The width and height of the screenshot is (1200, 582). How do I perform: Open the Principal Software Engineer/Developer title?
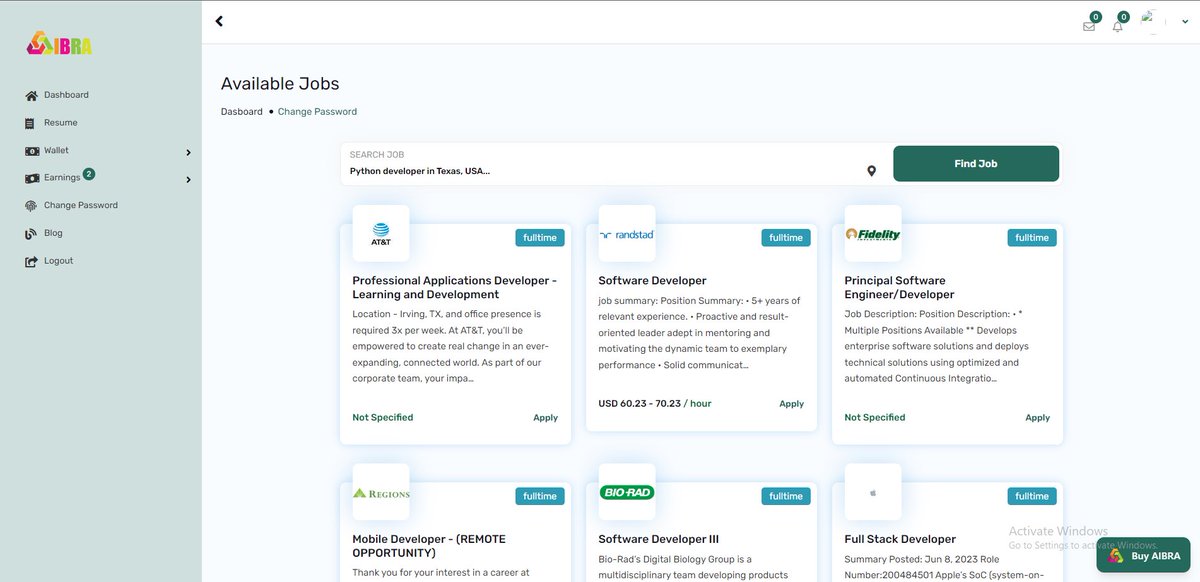[899, 288]
